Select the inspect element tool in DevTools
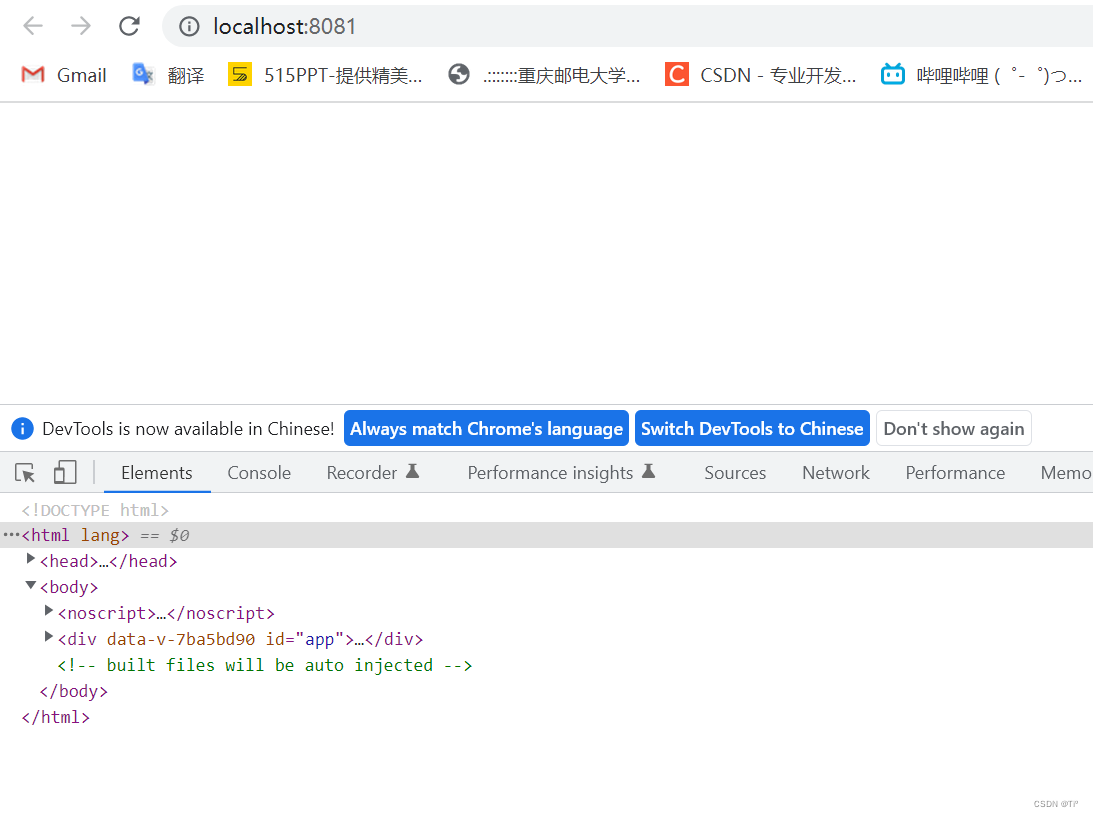The height and width of the screenshot is (817, 1093). pyautogui.click(x=24, y=472)
